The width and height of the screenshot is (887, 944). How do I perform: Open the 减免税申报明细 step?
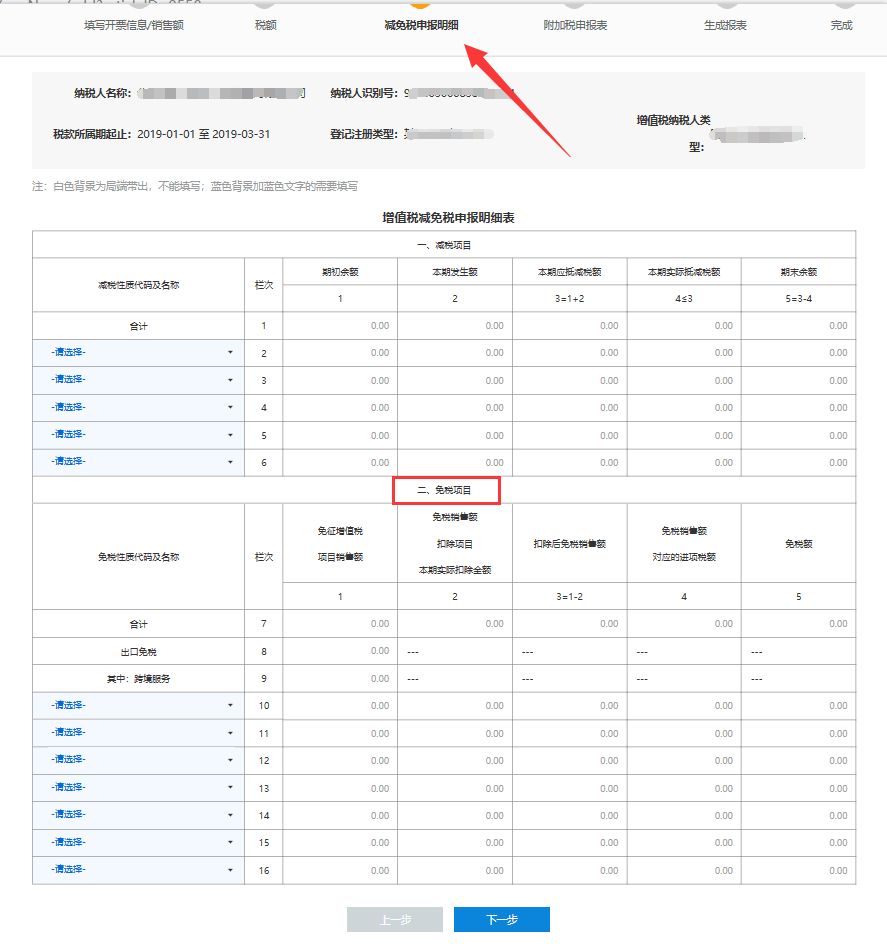coord(421,25)
